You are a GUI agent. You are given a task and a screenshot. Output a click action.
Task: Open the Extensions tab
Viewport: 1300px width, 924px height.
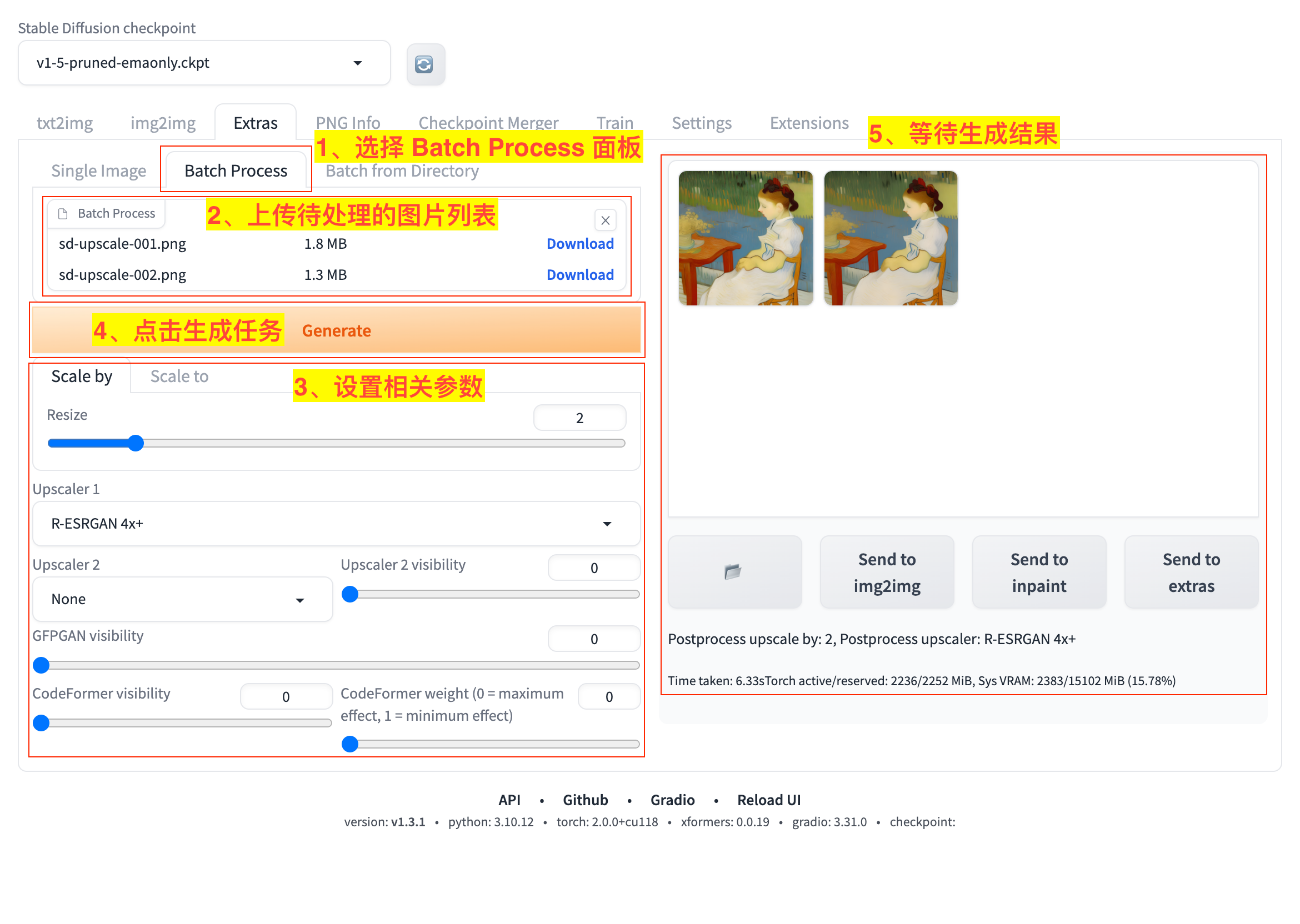click(x=809, y=122)
